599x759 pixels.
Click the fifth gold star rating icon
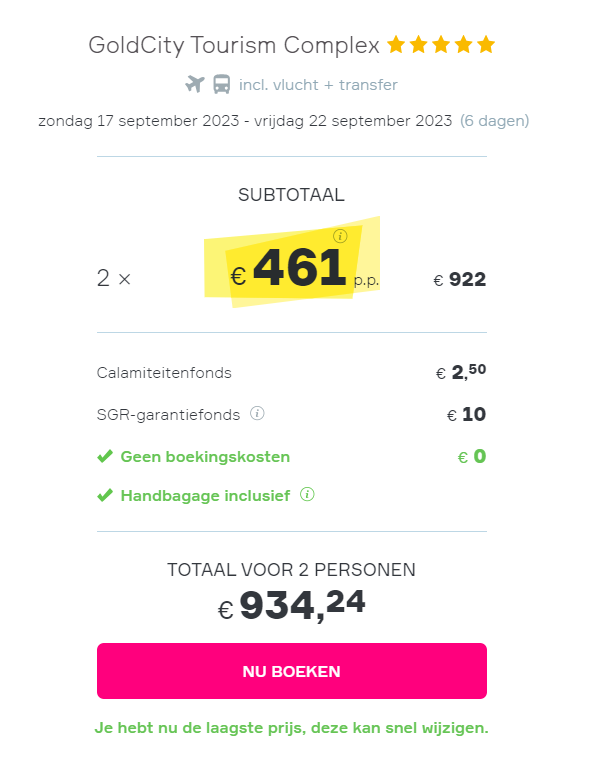[486, 45]
